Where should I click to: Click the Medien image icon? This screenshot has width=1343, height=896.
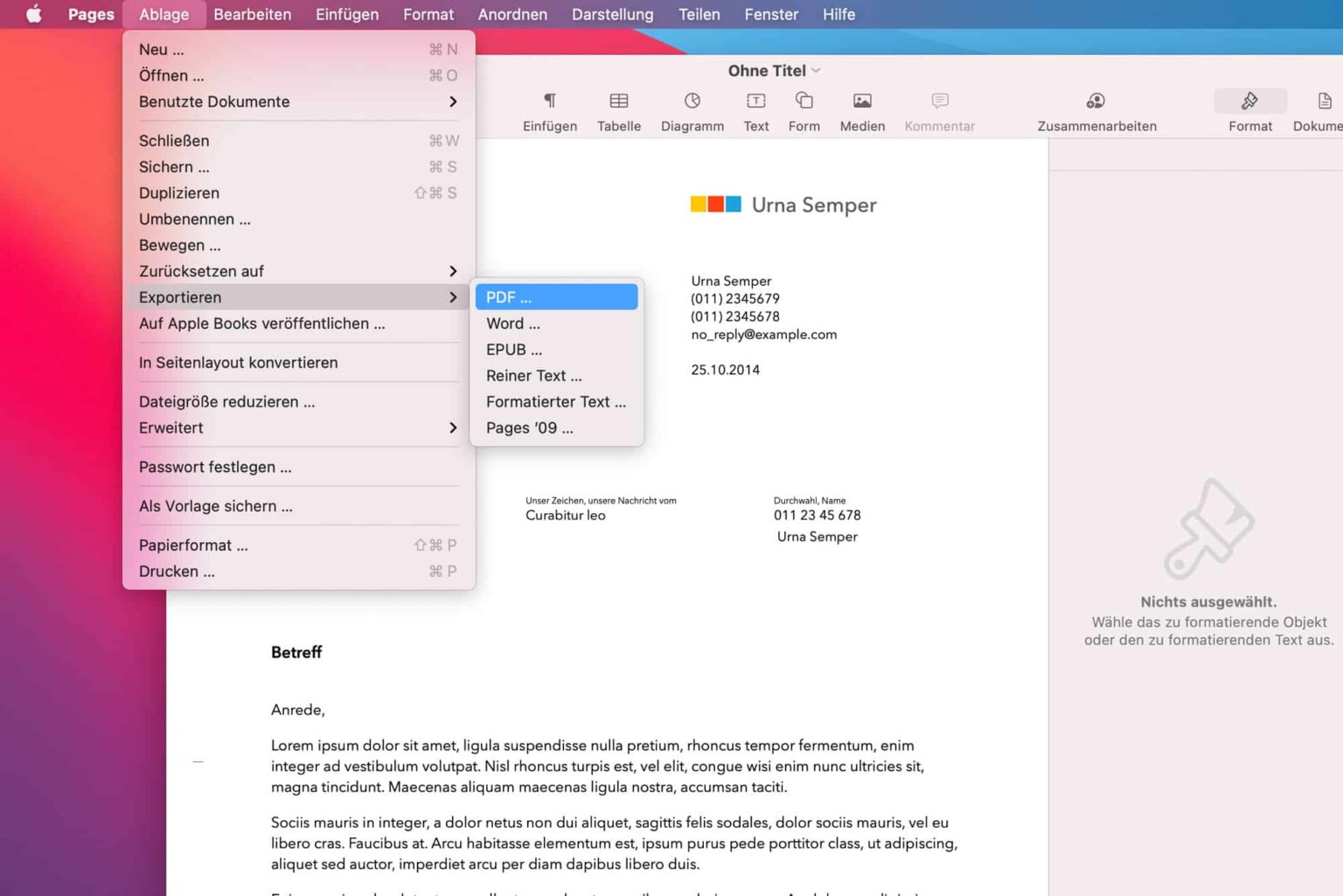861,101
